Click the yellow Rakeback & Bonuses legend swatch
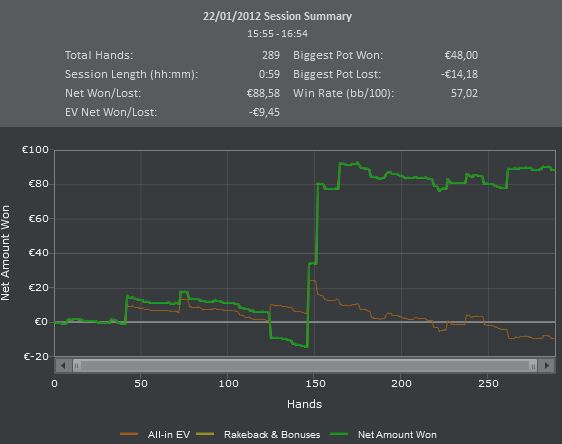 tap(205, 434)
